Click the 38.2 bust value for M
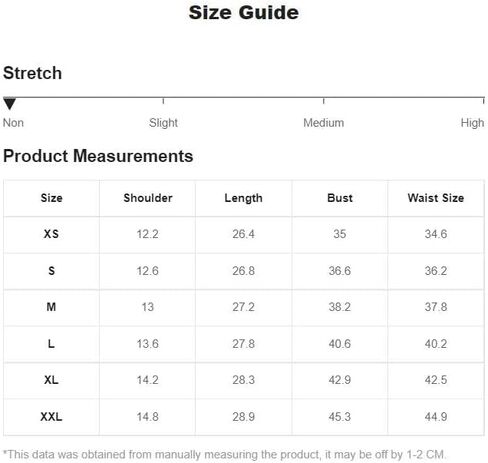Viewport: 488px width, 463px height. point(340,307)
